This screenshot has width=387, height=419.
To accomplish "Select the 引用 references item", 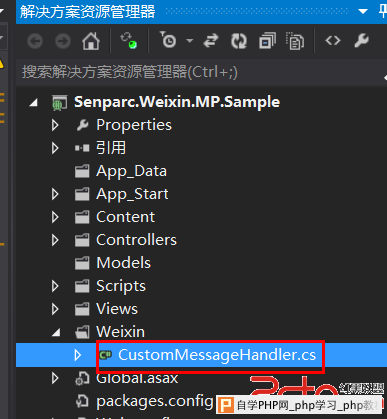I will [x=111, y=148].
